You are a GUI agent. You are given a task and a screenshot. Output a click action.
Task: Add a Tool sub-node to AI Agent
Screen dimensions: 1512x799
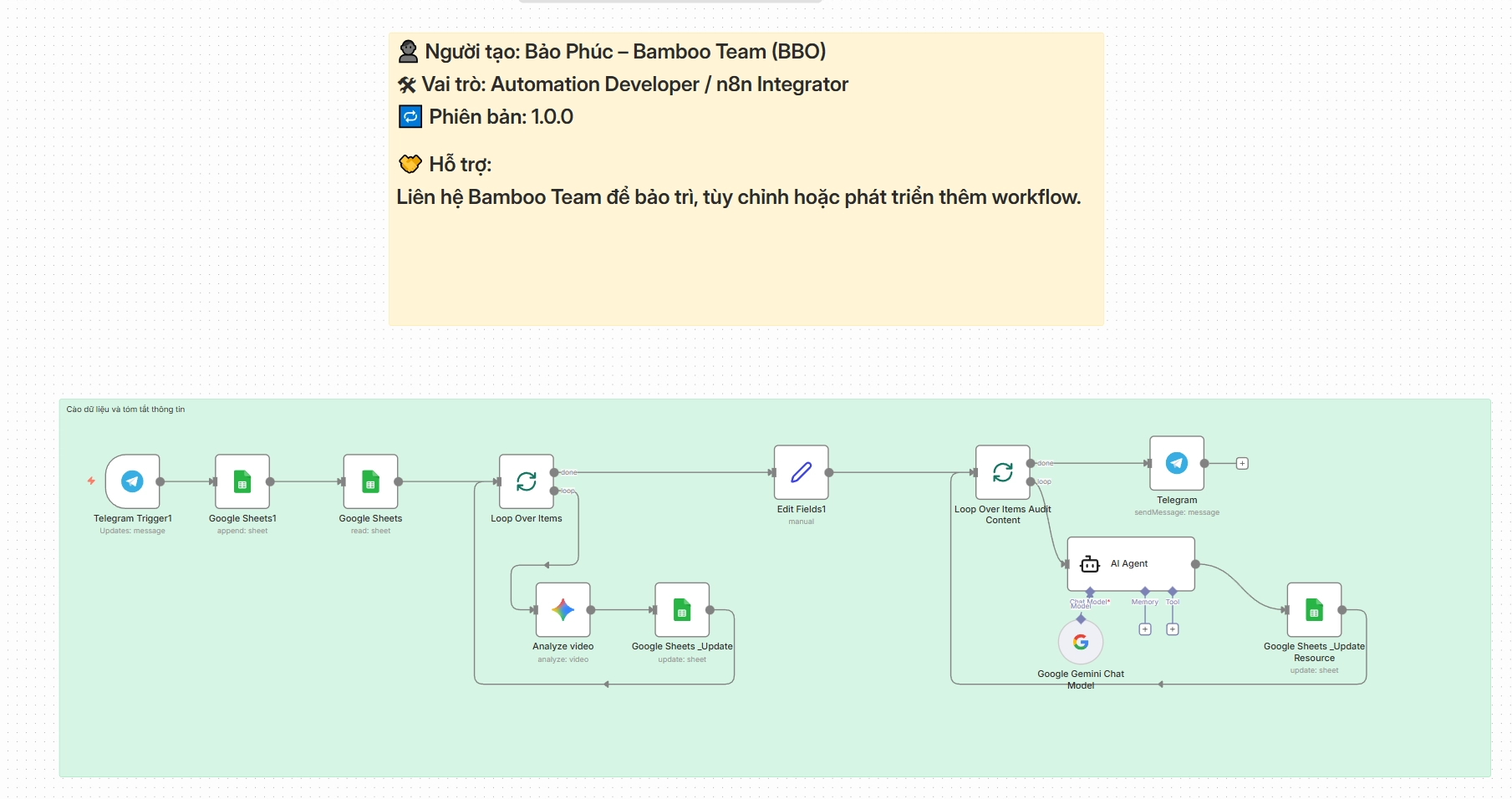[1173, 629]
